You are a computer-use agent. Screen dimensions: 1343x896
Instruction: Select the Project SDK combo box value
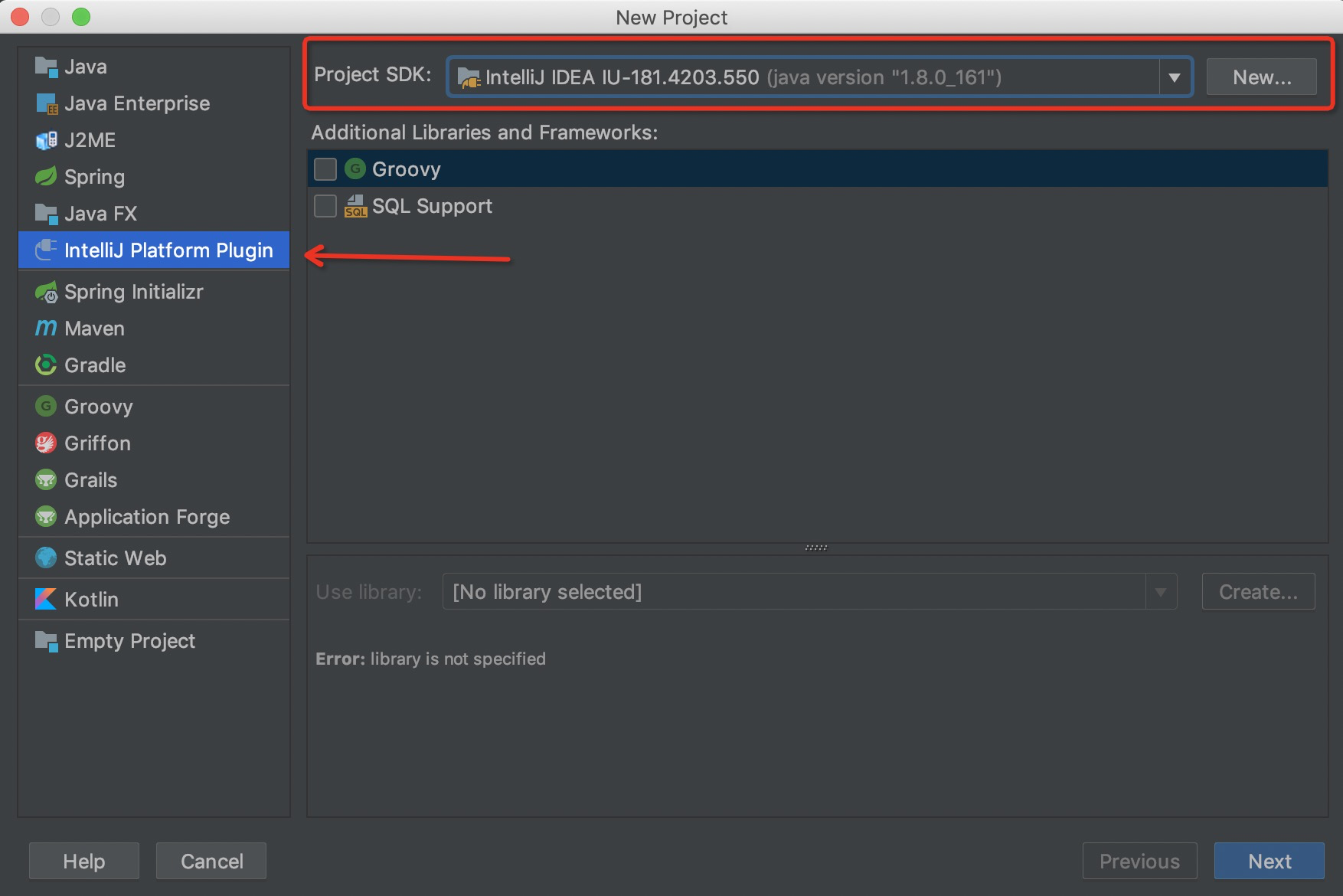tap(819, 77)
